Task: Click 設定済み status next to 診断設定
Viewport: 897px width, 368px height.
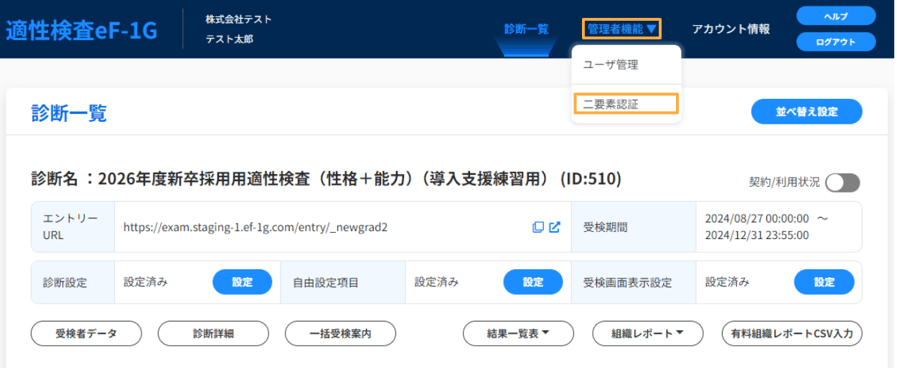Action: point(145,282)
